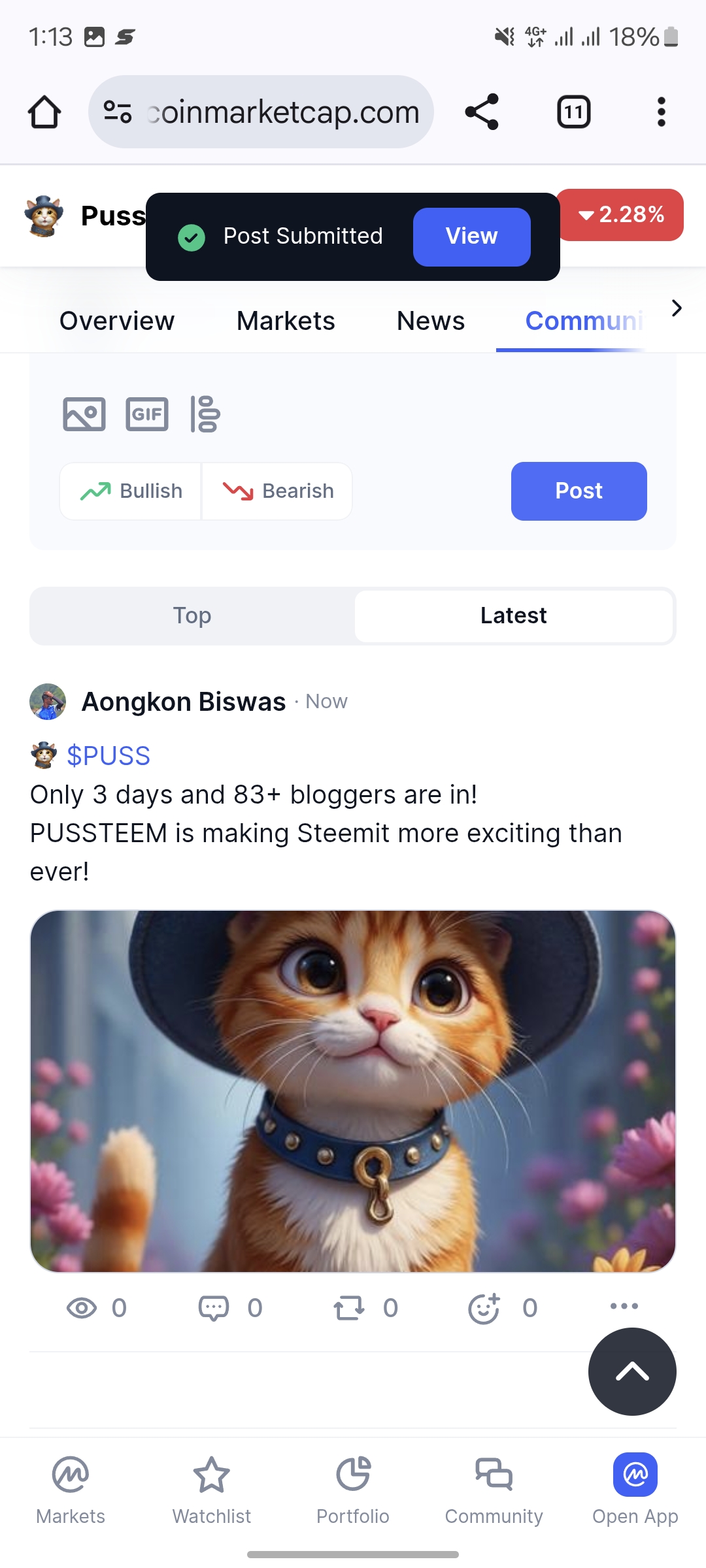Viewport: 706px width, 1568px height.
Task: Tap View on the Post Submitted toast
Action: pos(472,237)
